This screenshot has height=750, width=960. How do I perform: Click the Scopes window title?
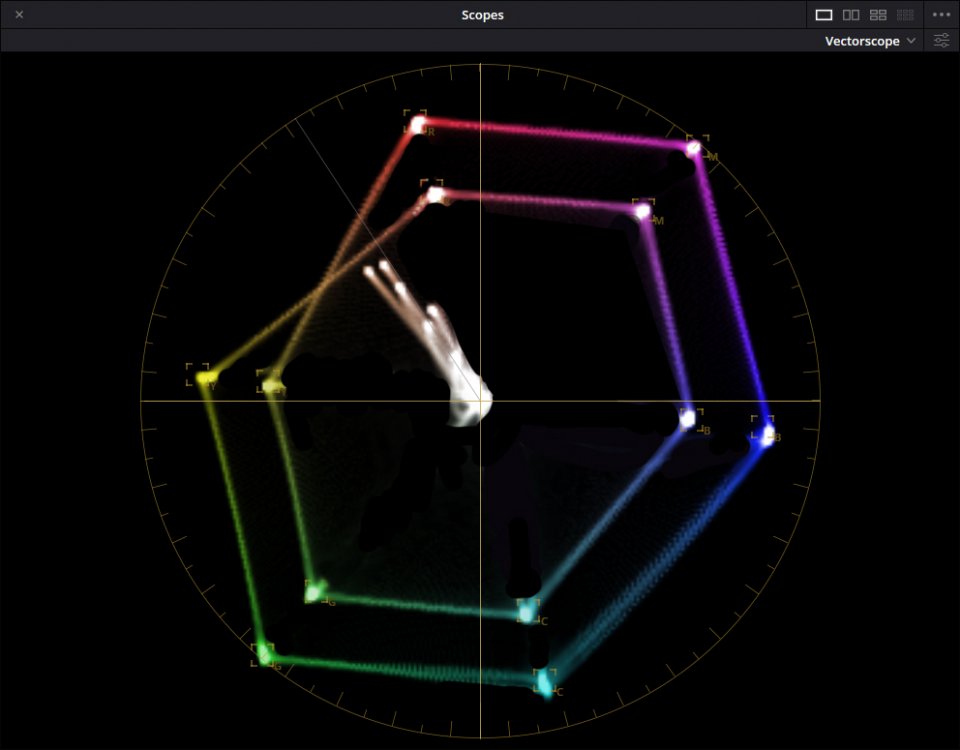(x=482, y=15)
